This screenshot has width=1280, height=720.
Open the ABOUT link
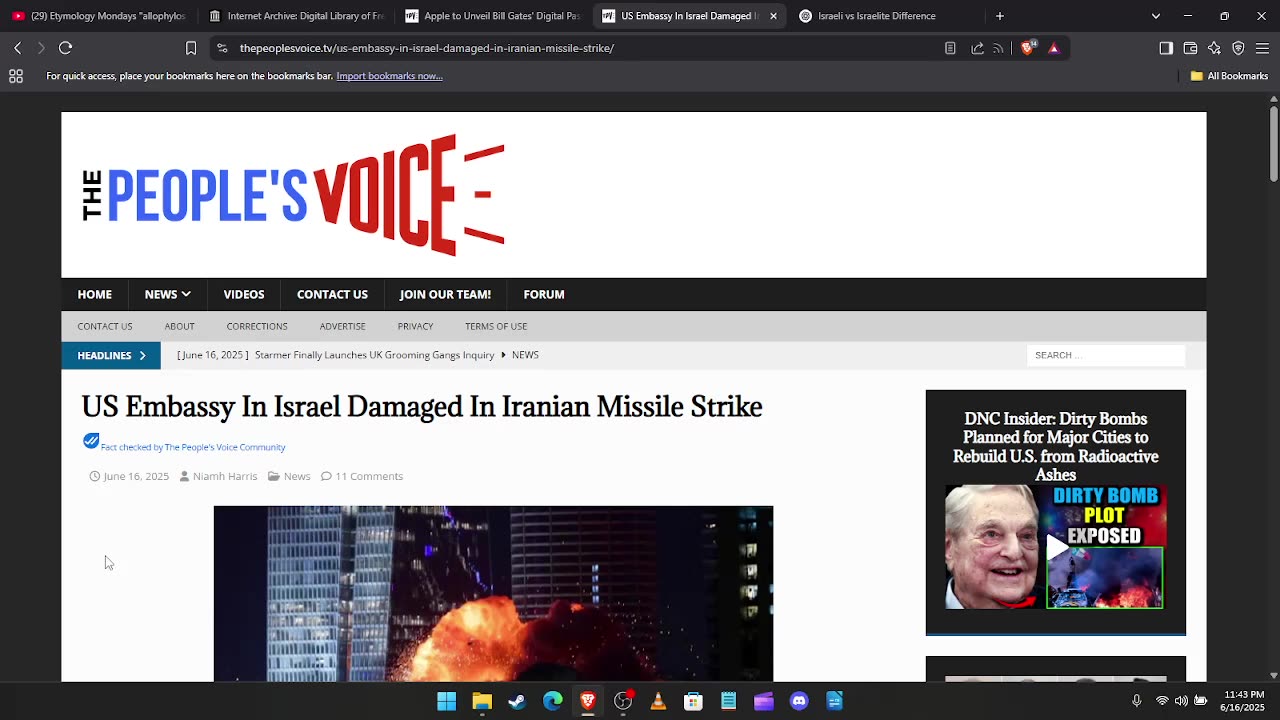coord(179,326)
